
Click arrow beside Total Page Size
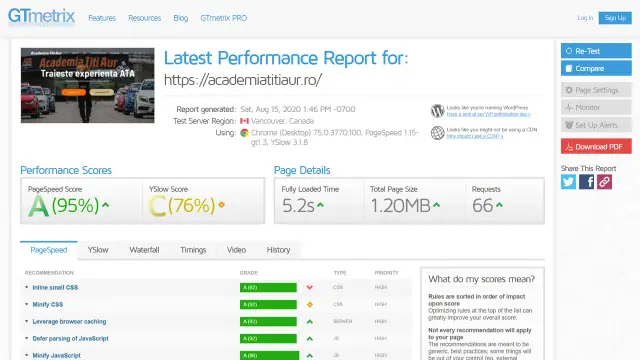[x=436, y=205]
